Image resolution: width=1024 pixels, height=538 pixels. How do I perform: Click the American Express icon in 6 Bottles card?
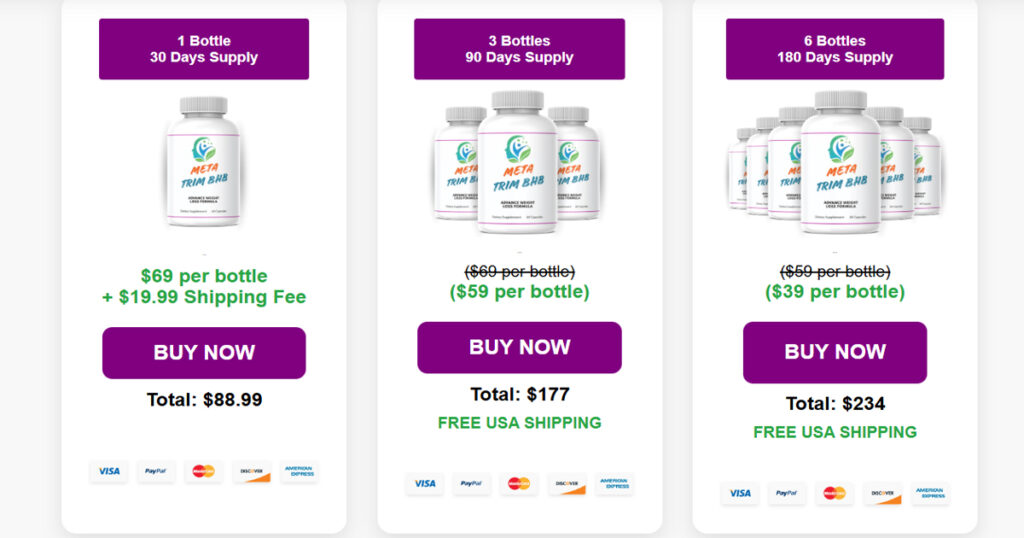930,493
